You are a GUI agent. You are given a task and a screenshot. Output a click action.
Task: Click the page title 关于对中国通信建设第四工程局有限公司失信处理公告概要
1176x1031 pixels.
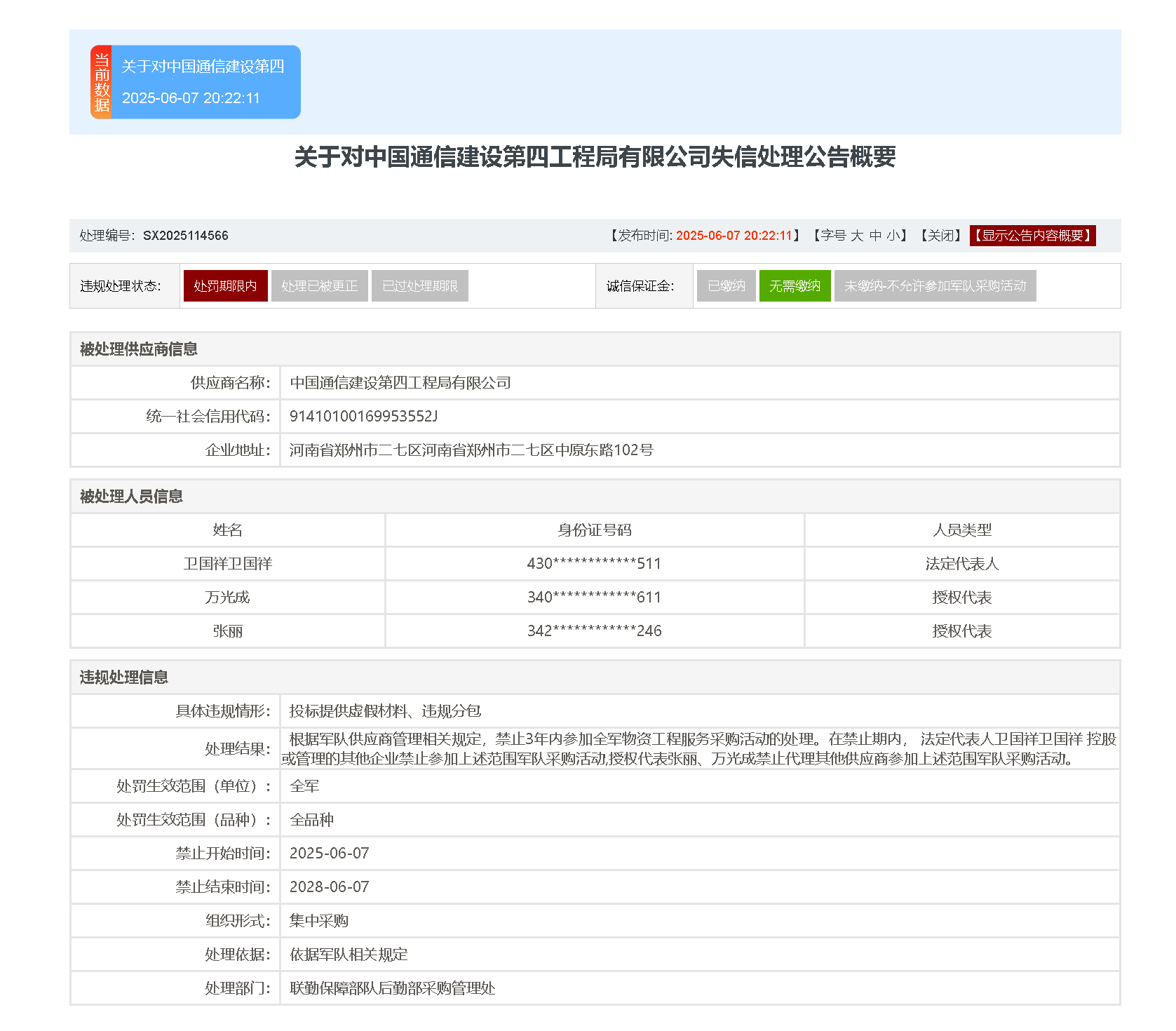pos(595,156)
